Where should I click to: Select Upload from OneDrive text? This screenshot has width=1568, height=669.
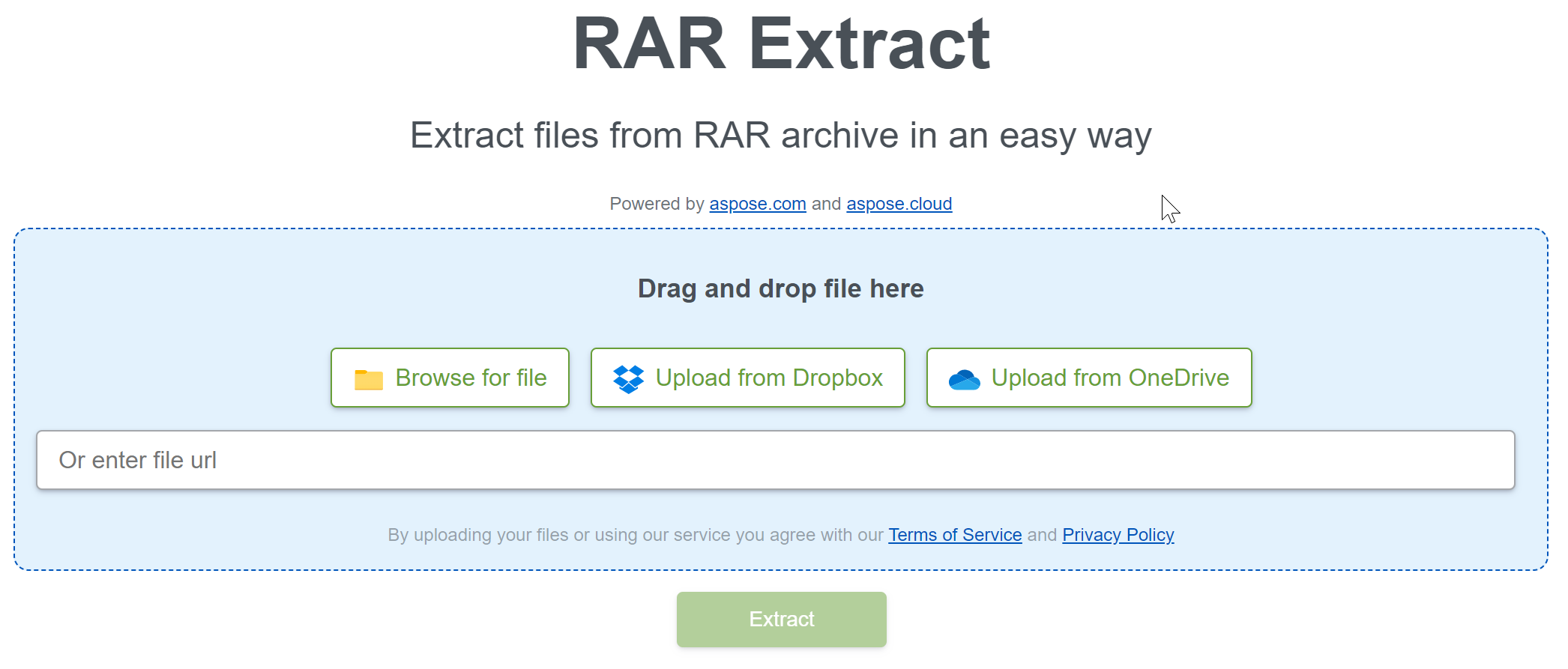click(1109, 378)
